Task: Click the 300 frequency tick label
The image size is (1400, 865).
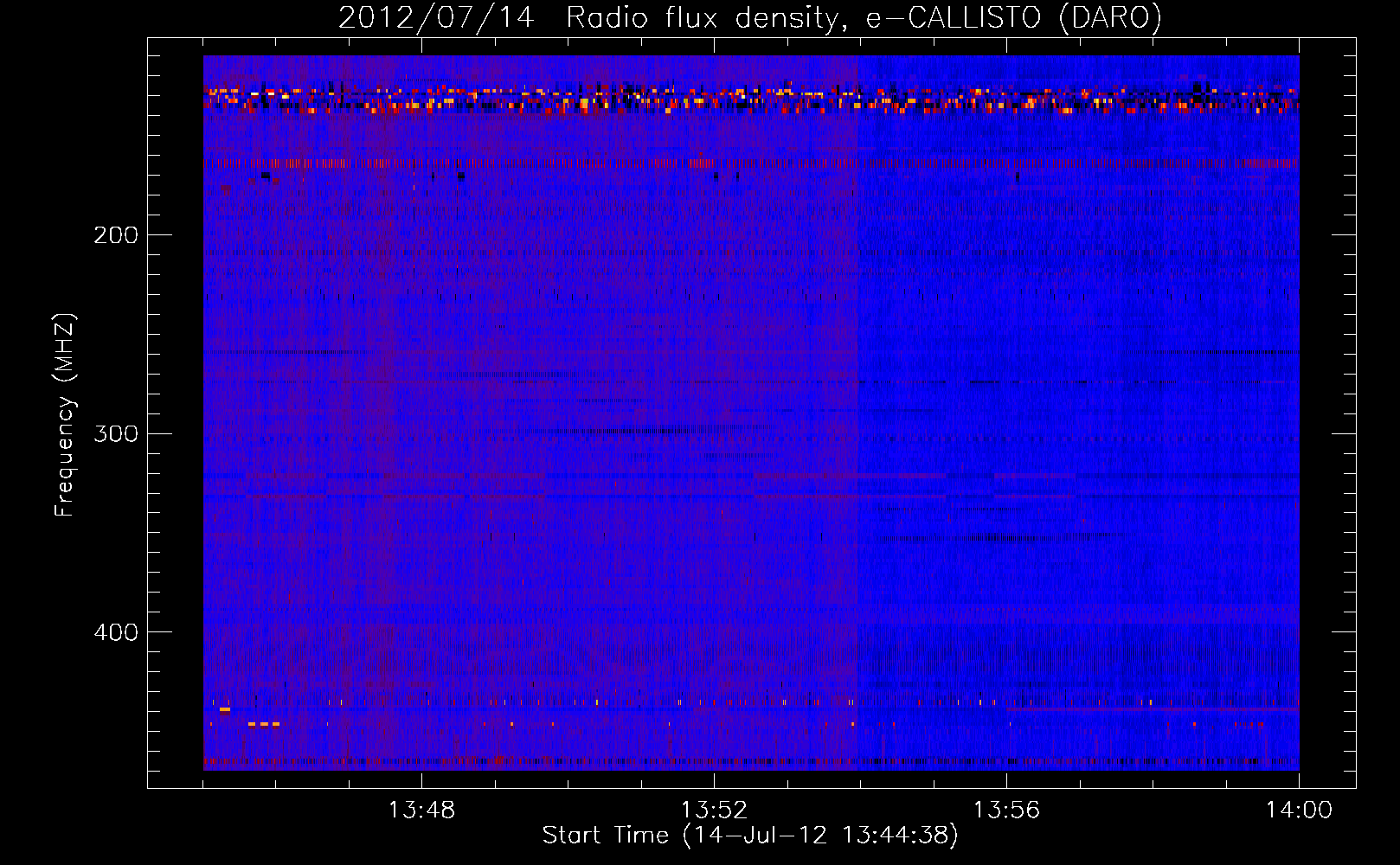Action: tap(116, 433)
